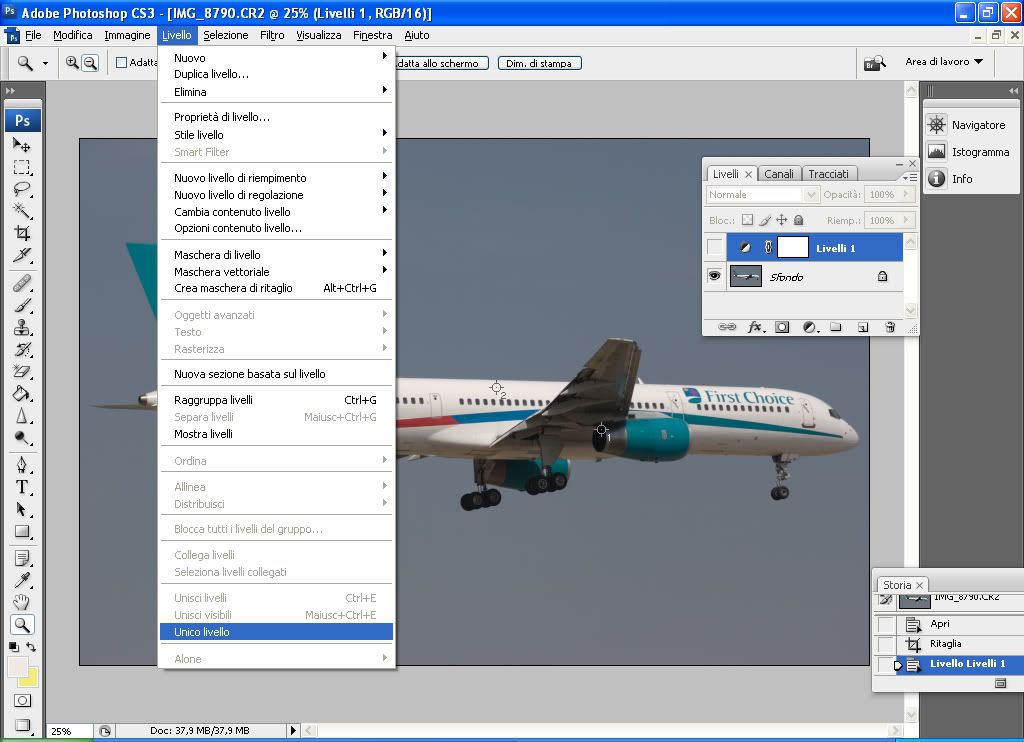This screenshot has width=1024, height=742.
Task: Toggle the lock transparent pixels option
Action: [747, 220]
